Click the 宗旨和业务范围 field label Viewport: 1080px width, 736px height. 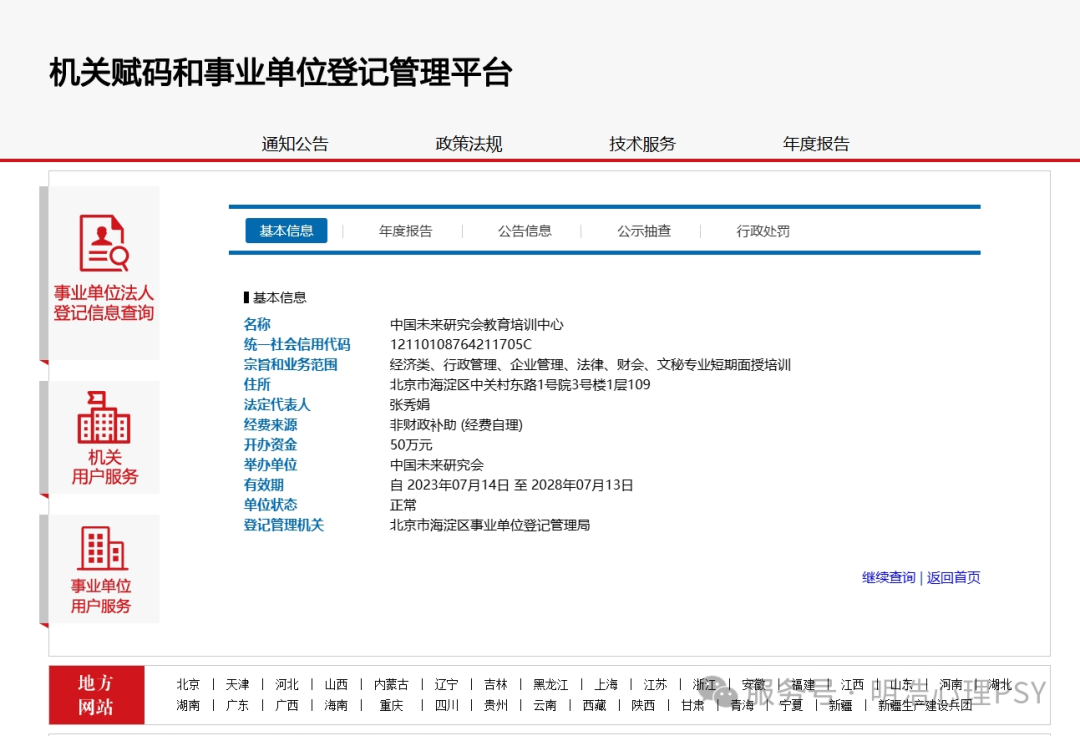(291, 364)
